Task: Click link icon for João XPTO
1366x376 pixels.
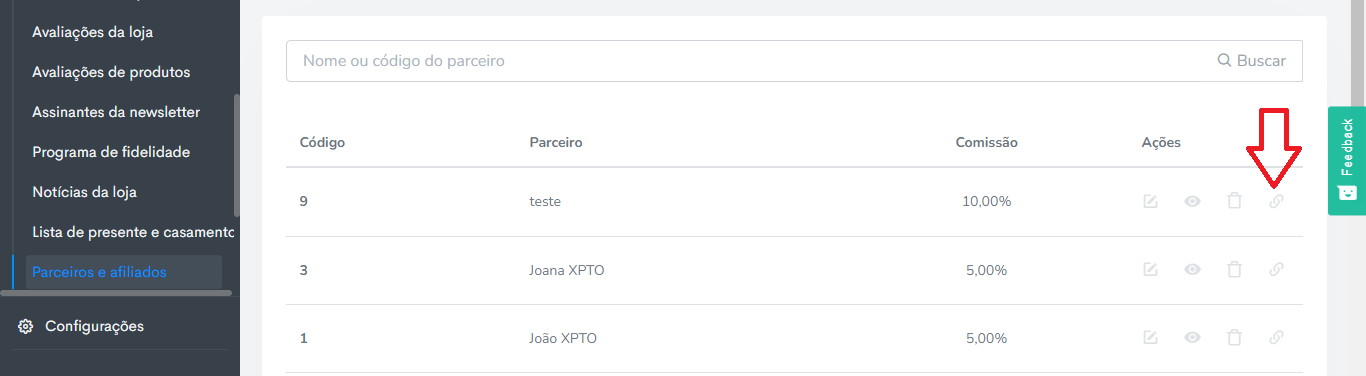Action: tap(1276, 338)
